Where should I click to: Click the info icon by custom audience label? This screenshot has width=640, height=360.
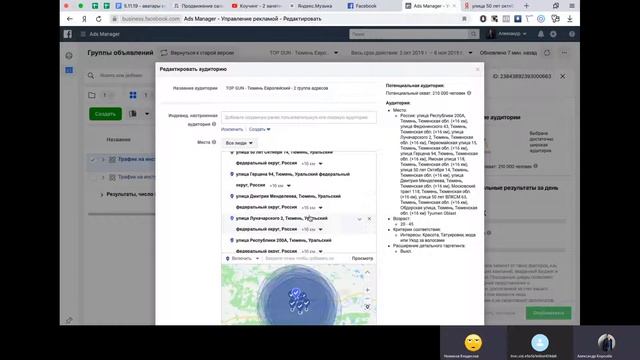pos(214,124)
